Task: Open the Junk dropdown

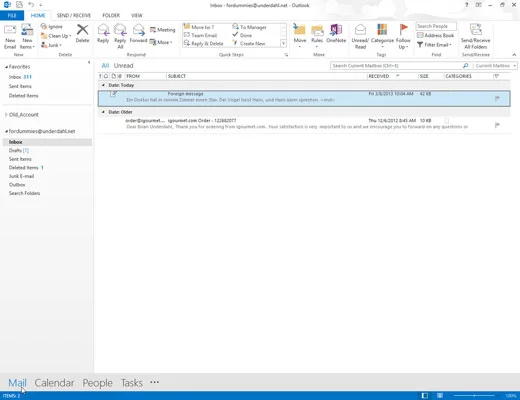Action: coord(51,45)
